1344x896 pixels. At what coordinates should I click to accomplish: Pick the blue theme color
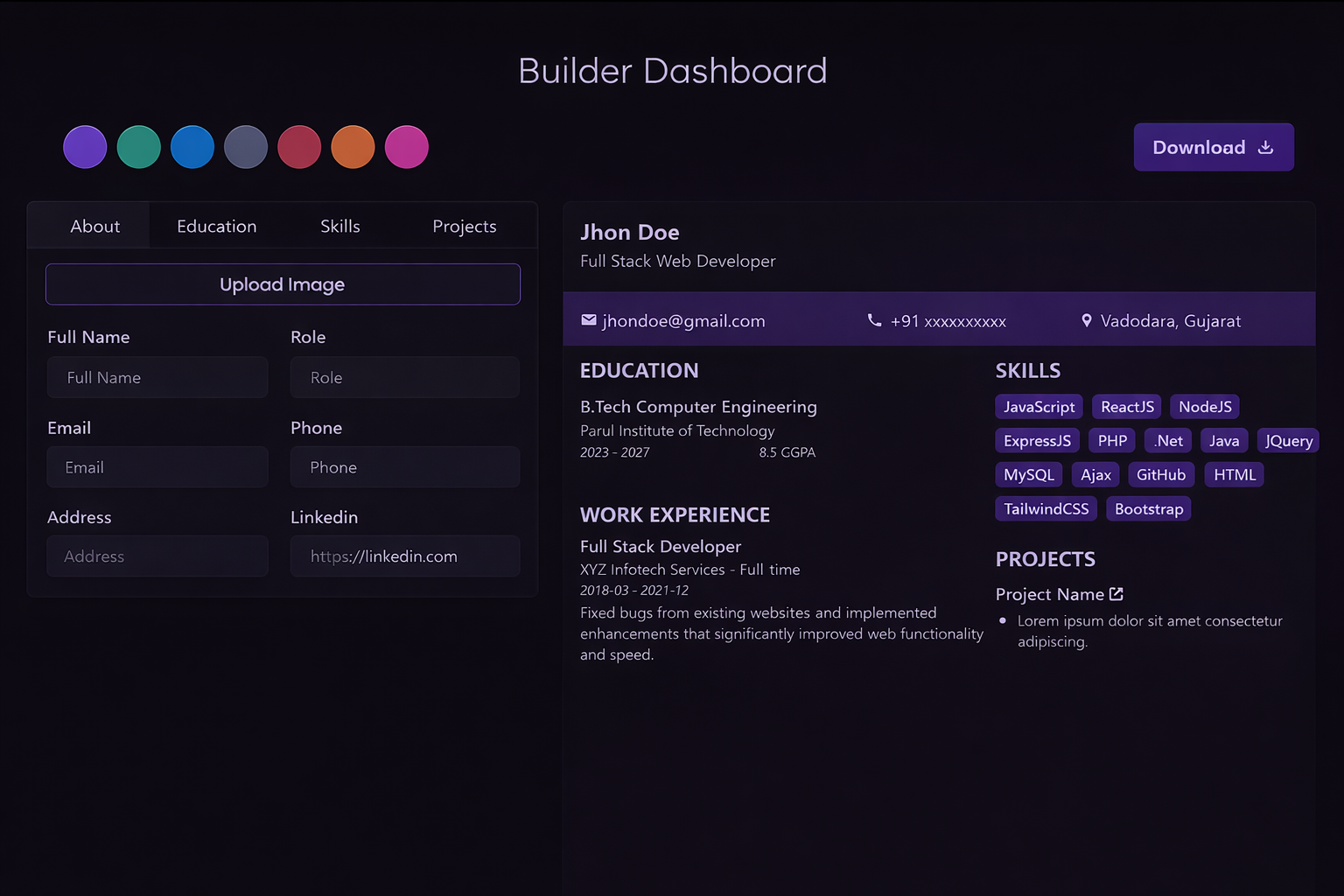tap(192, 147)
